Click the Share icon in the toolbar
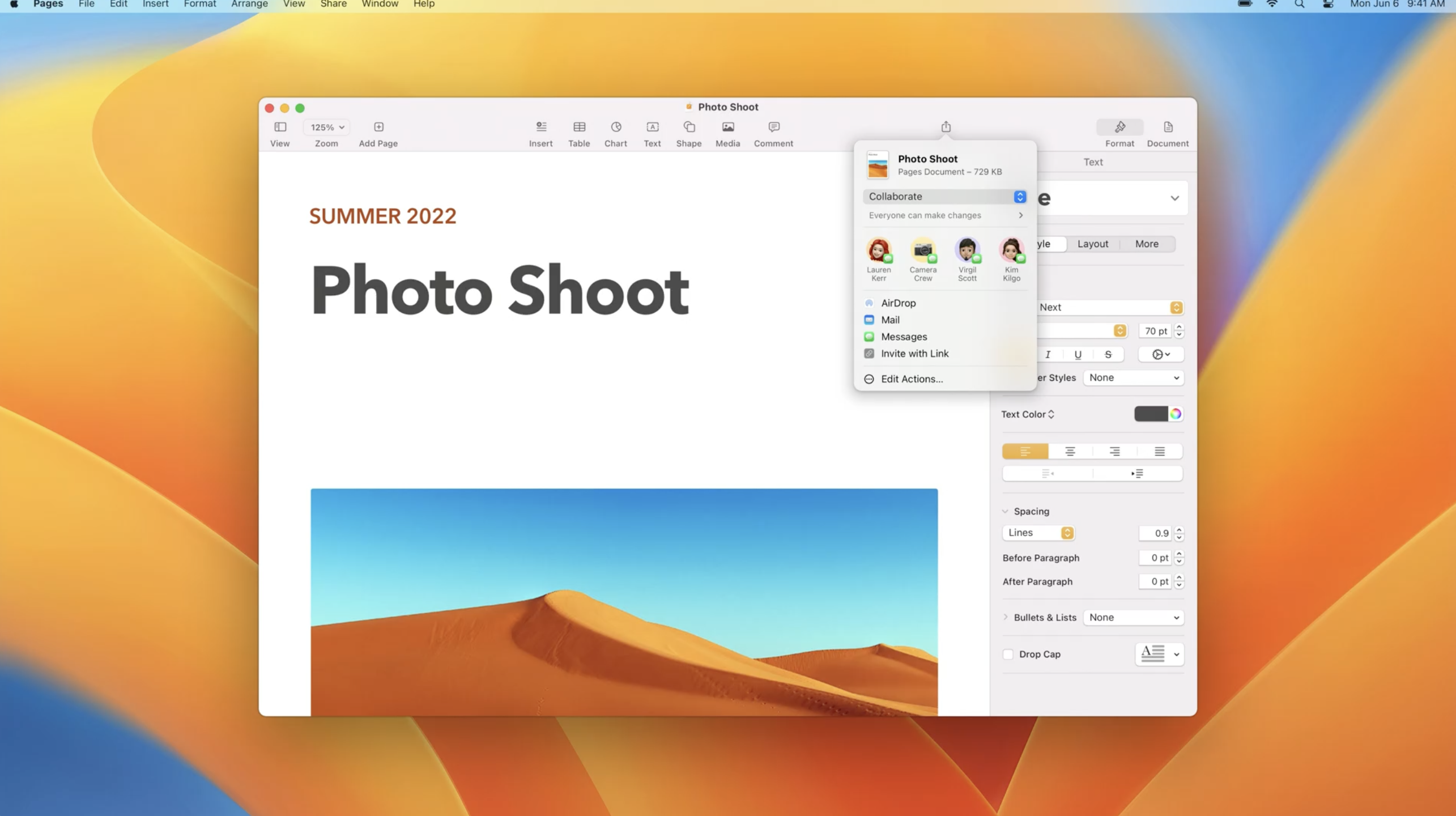This screenshot has width=1456, height=816. 946,127
